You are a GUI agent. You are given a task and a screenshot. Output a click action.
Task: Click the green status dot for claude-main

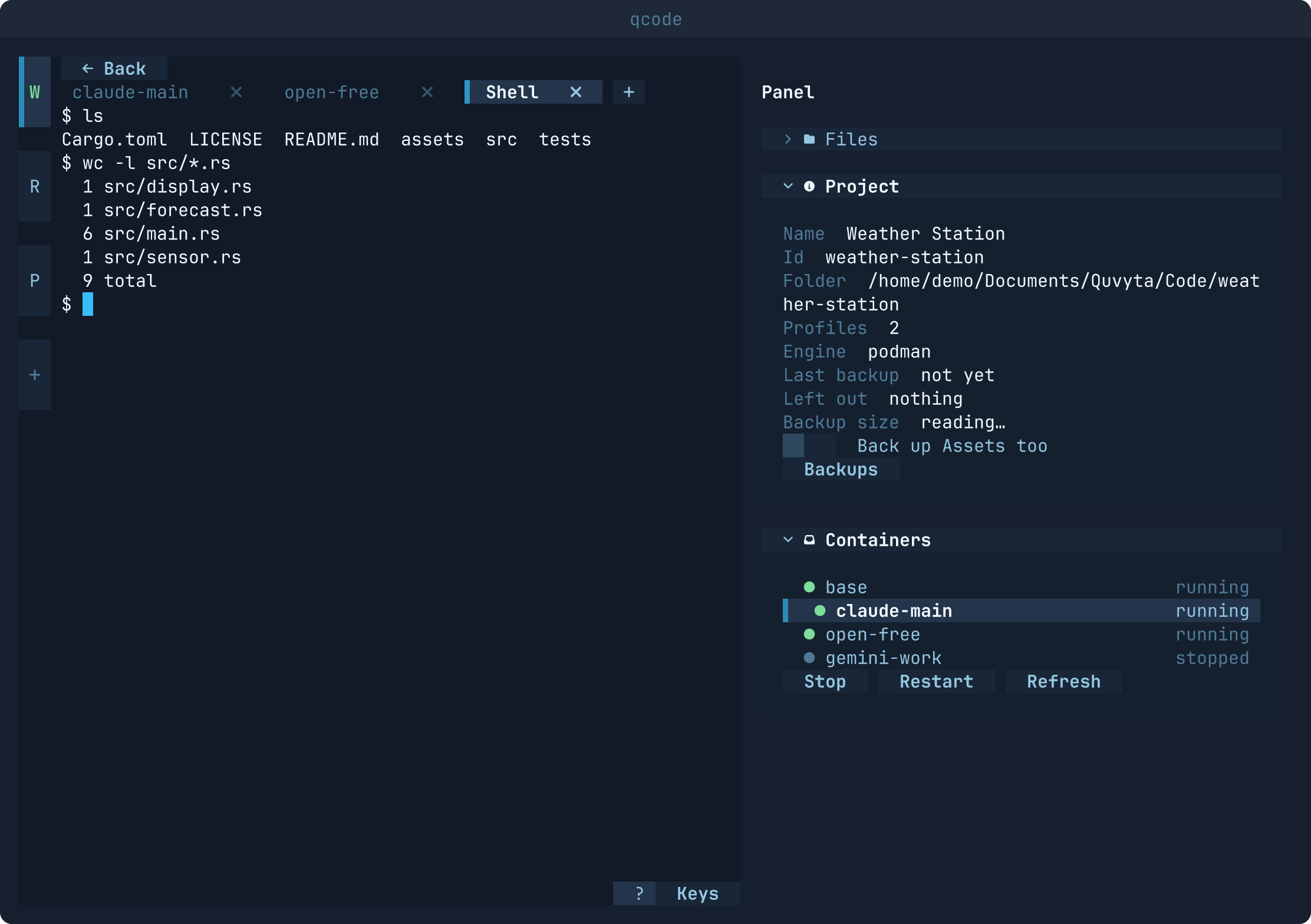[820, 610]
